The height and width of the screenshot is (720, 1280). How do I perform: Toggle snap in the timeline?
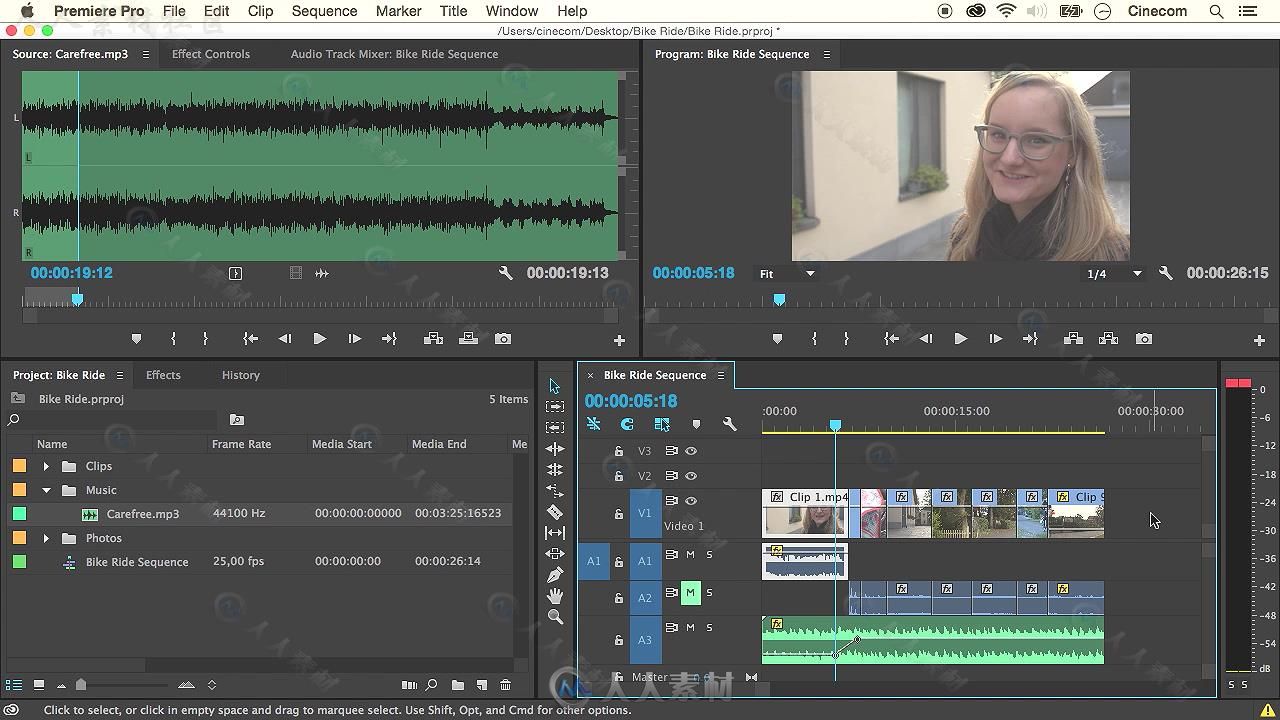[x=627, y=424]
